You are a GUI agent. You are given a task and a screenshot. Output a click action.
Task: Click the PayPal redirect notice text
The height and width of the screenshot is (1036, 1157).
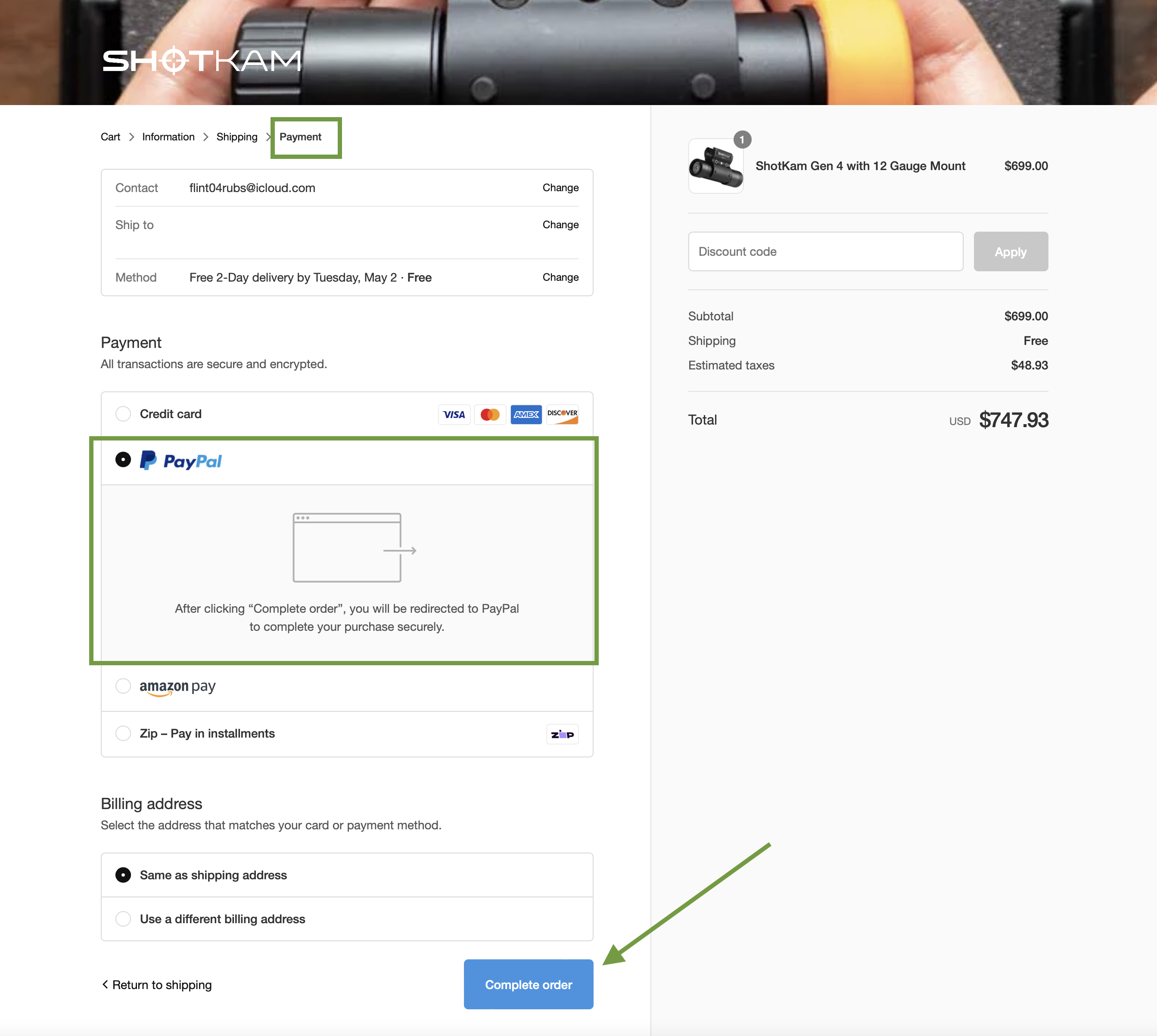[x=347, y=617]
